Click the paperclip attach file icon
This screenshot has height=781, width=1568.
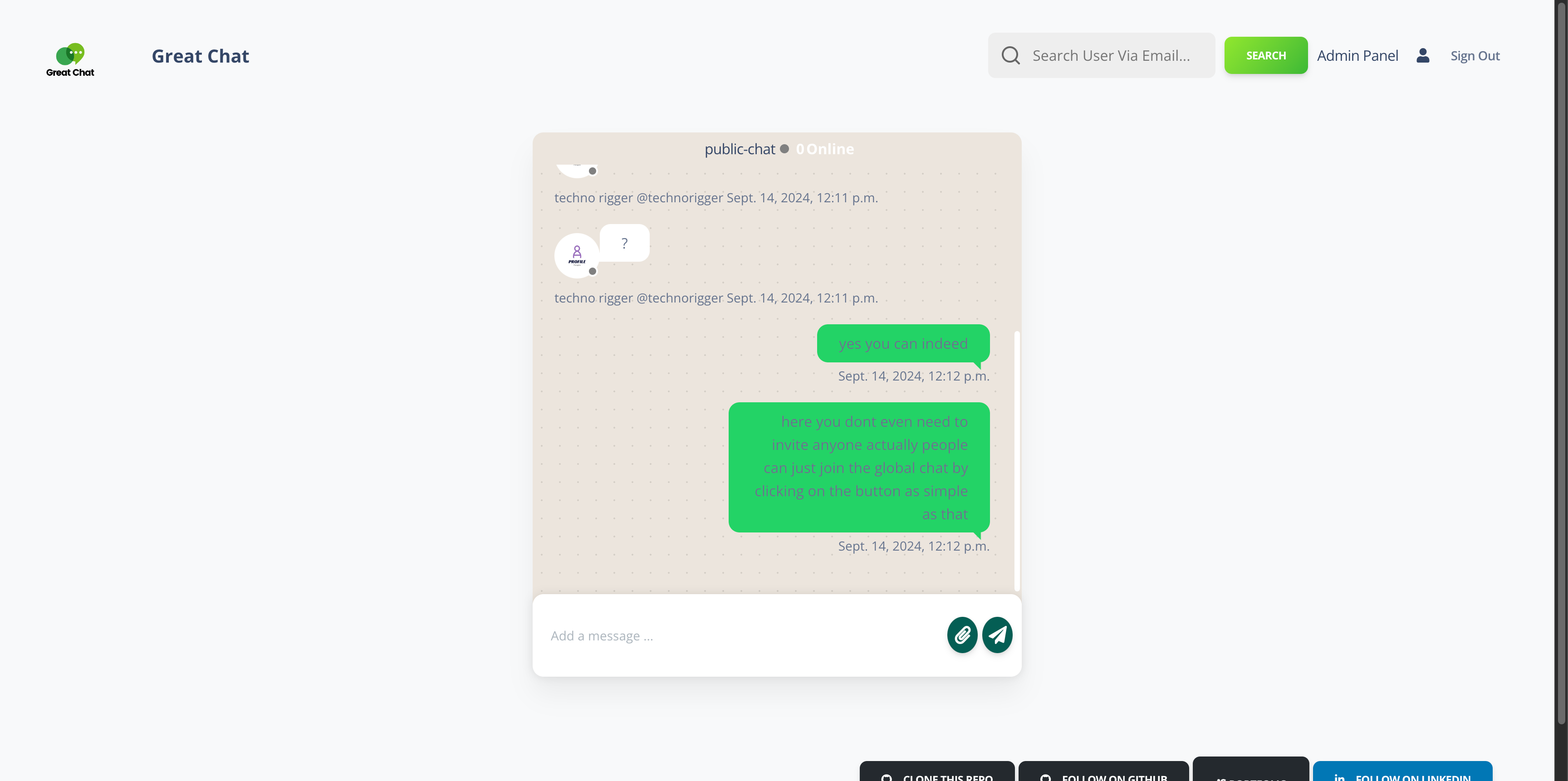point(962,635)
